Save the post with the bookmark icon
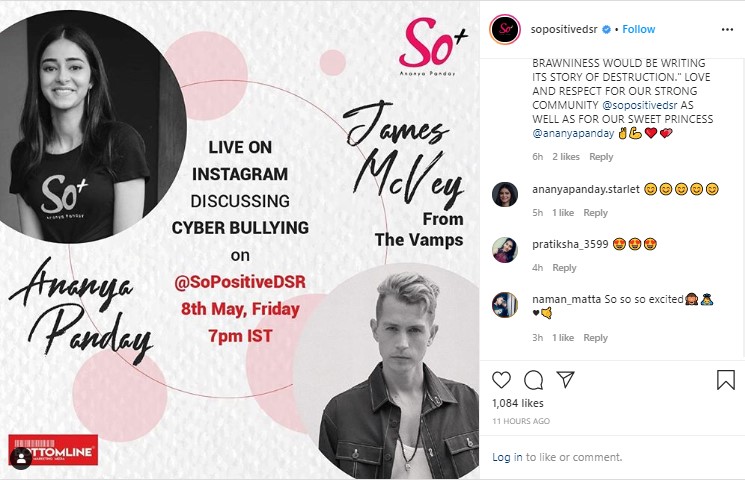Viewport: 745px width, 480px height. (x=726, y=380)
